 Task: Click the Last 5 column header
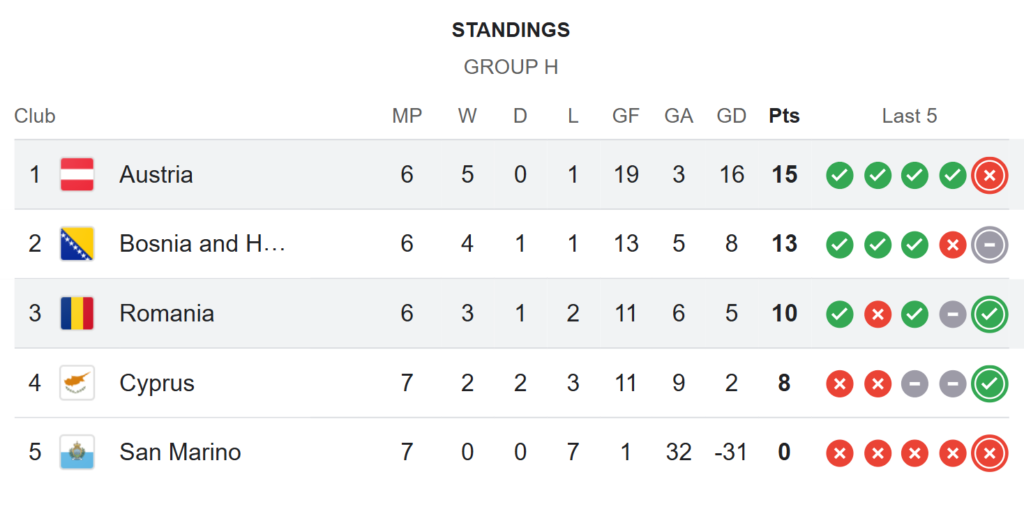[909, 116]
